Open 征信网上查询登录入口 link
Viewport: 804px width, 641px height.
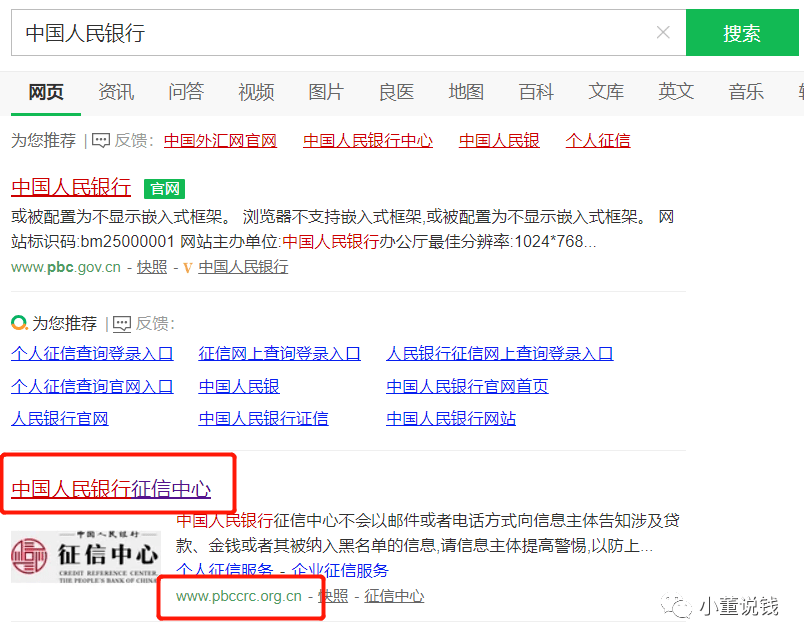(279, 354)
